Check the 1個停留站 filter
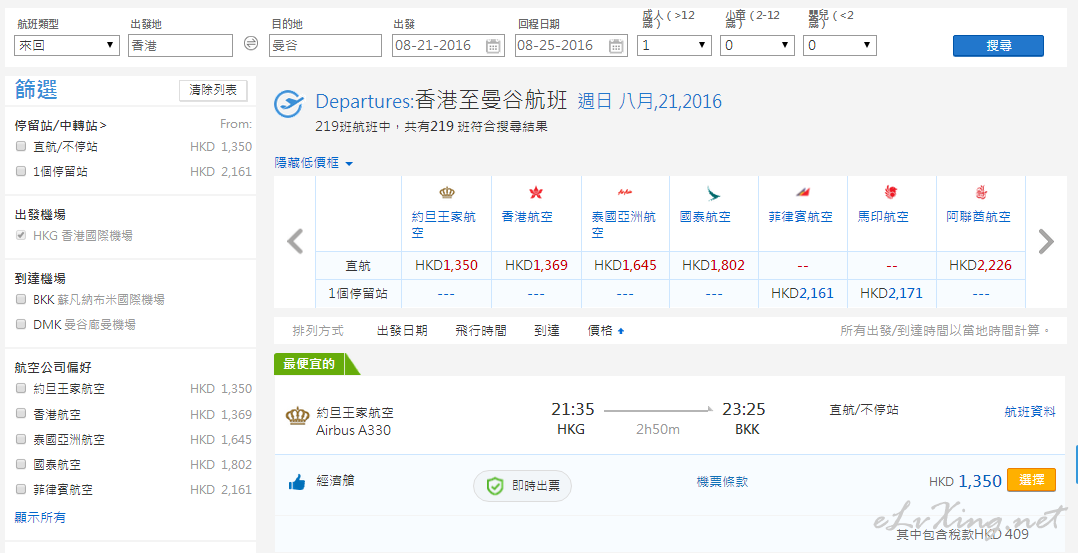 [21, 171]
